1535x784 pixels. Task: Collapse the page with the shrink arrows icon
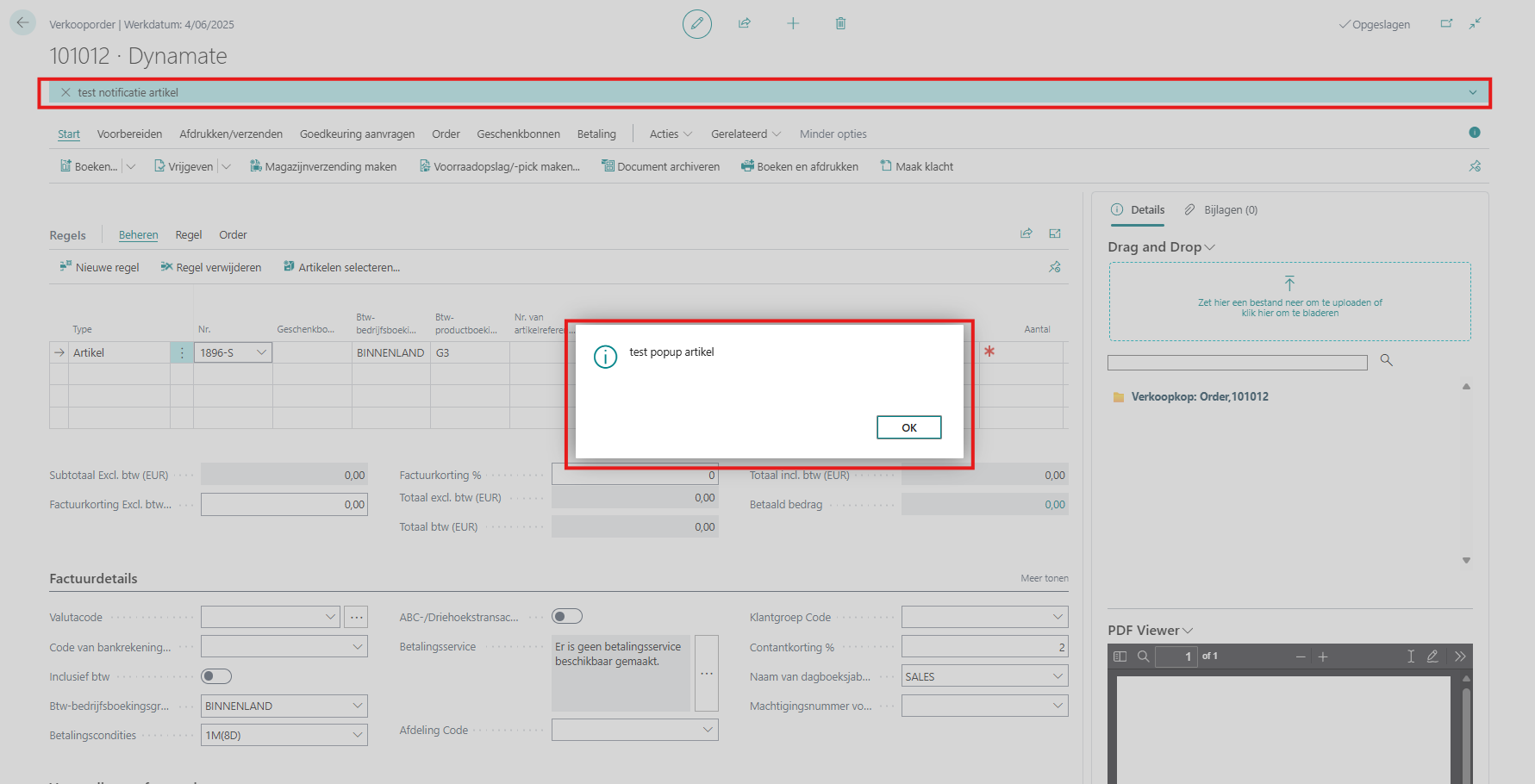pyautogui.click(x=1476, y=23)
